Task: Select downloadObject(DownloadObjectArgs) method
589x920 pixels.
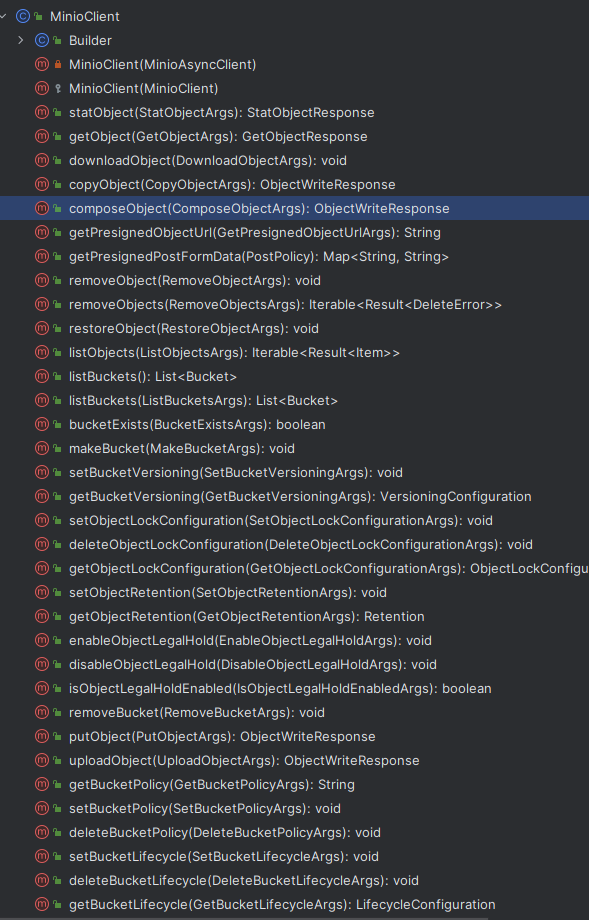Action: click(x=208, y=161)
